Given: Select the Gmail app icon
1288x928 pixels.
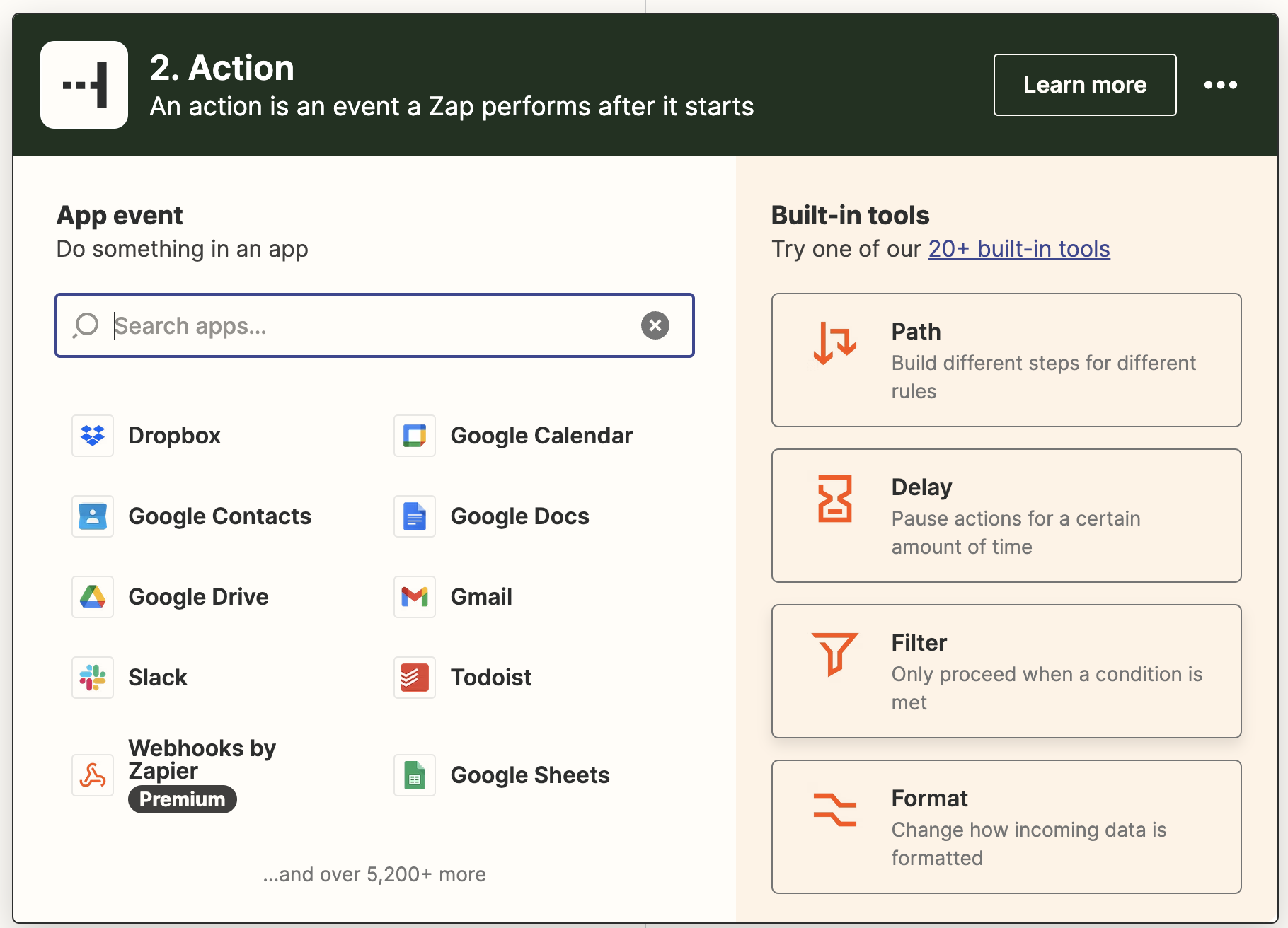Looking at the screenshot, I should [x=415, y=597].
